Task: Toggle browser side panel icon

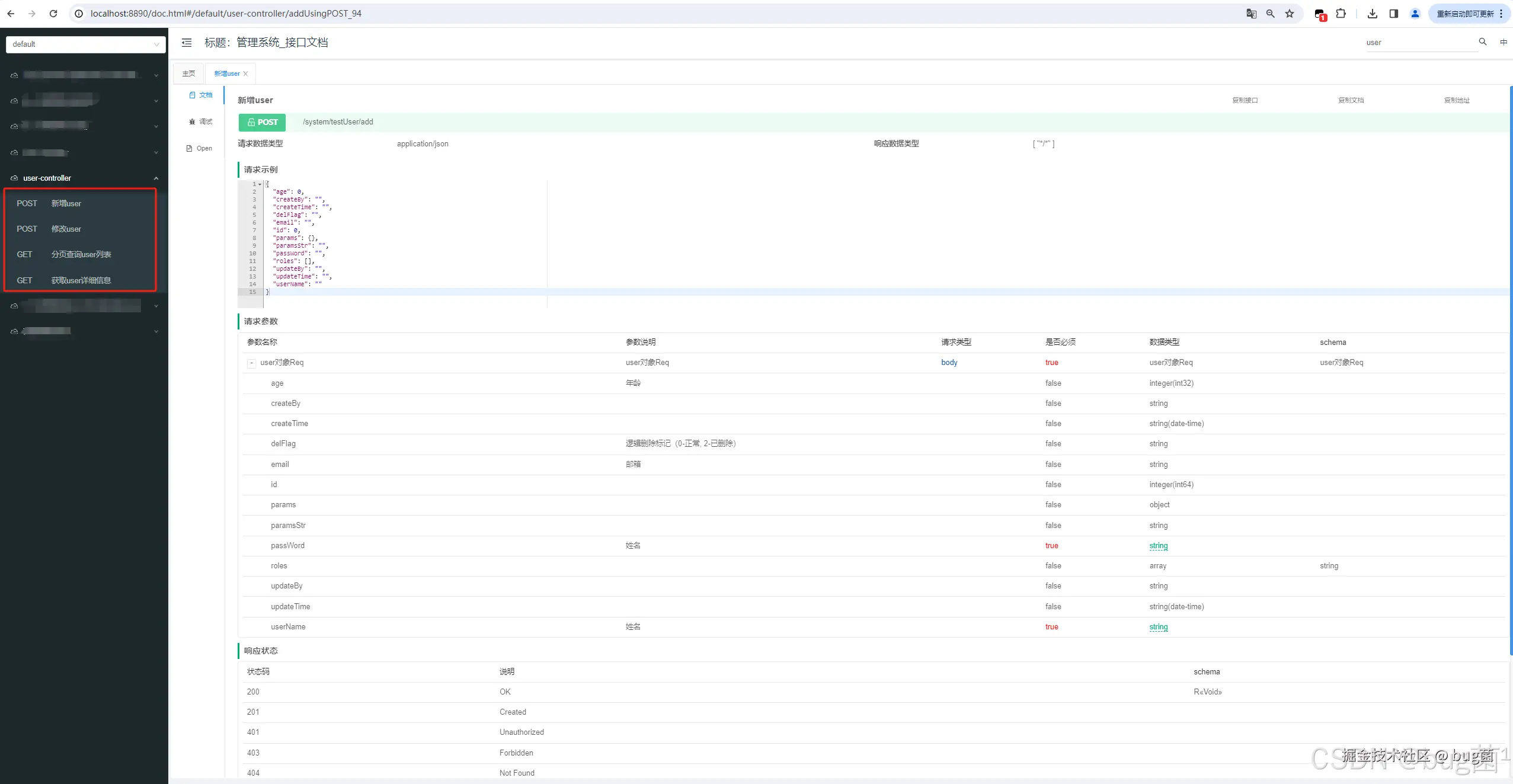Action: coord(1393,14)
